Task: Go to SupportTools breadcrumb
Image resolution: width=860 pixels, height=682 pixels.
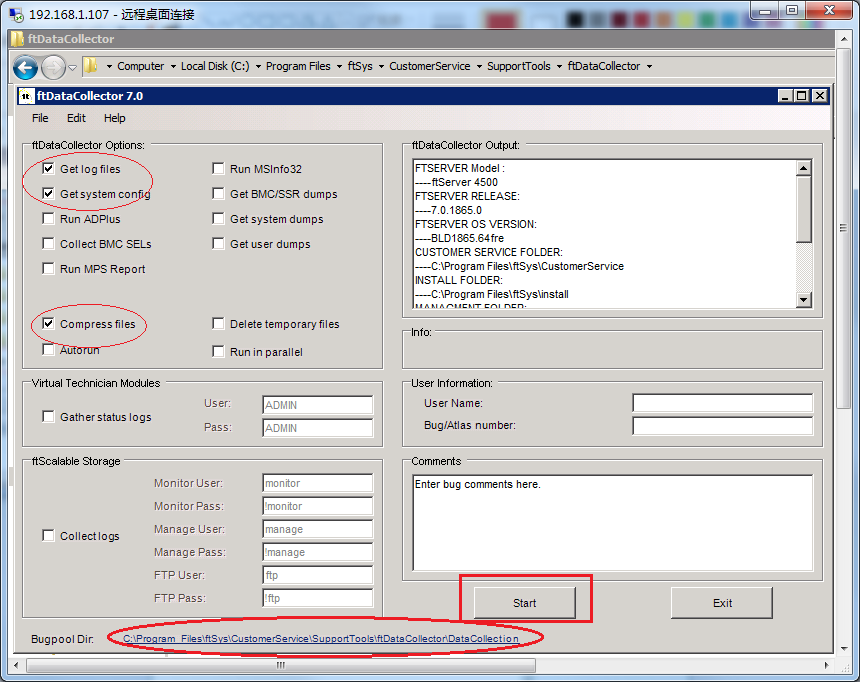Action: (x=519, y=66)
